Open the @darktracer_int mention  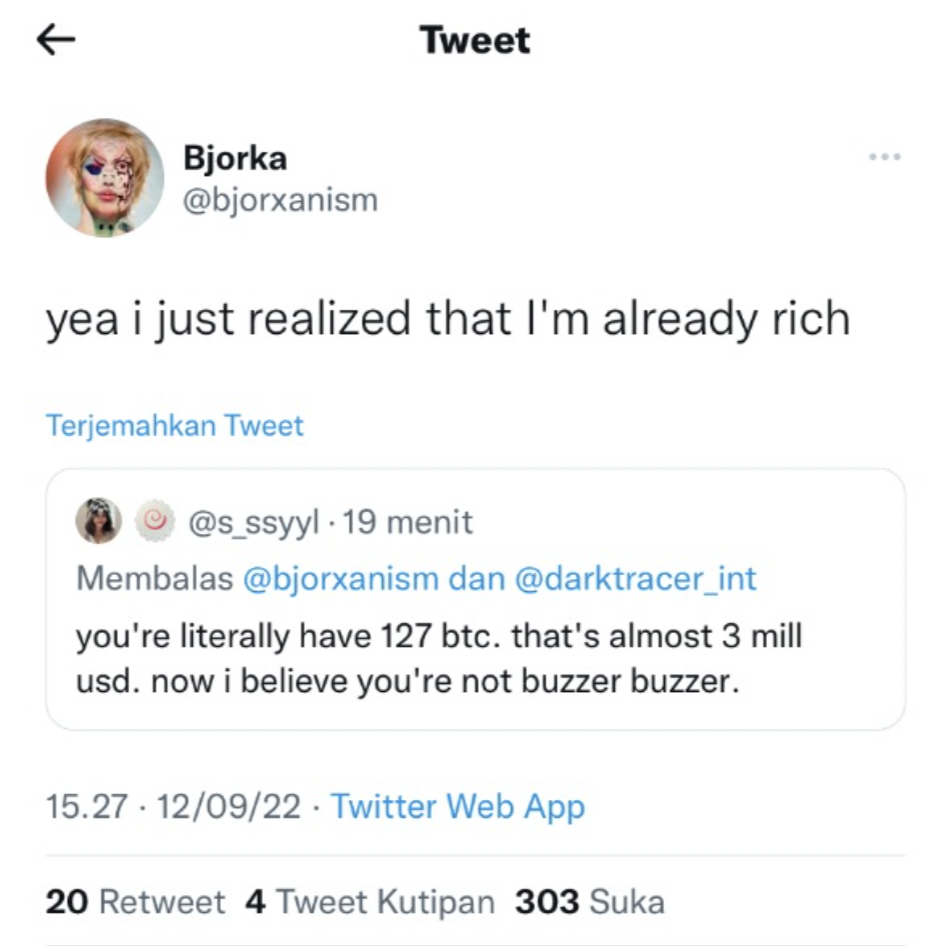click(x=635, y=578)
